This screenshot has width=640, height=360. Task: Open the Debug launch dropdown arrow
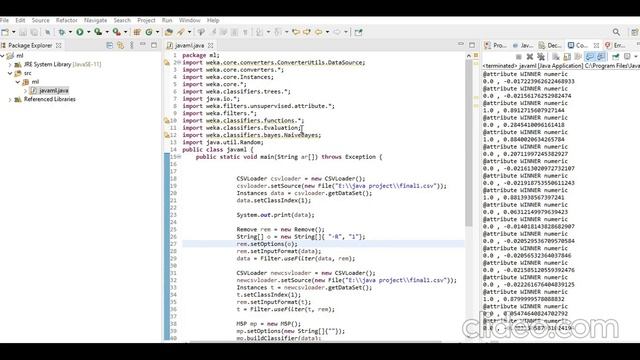[70, 32]
